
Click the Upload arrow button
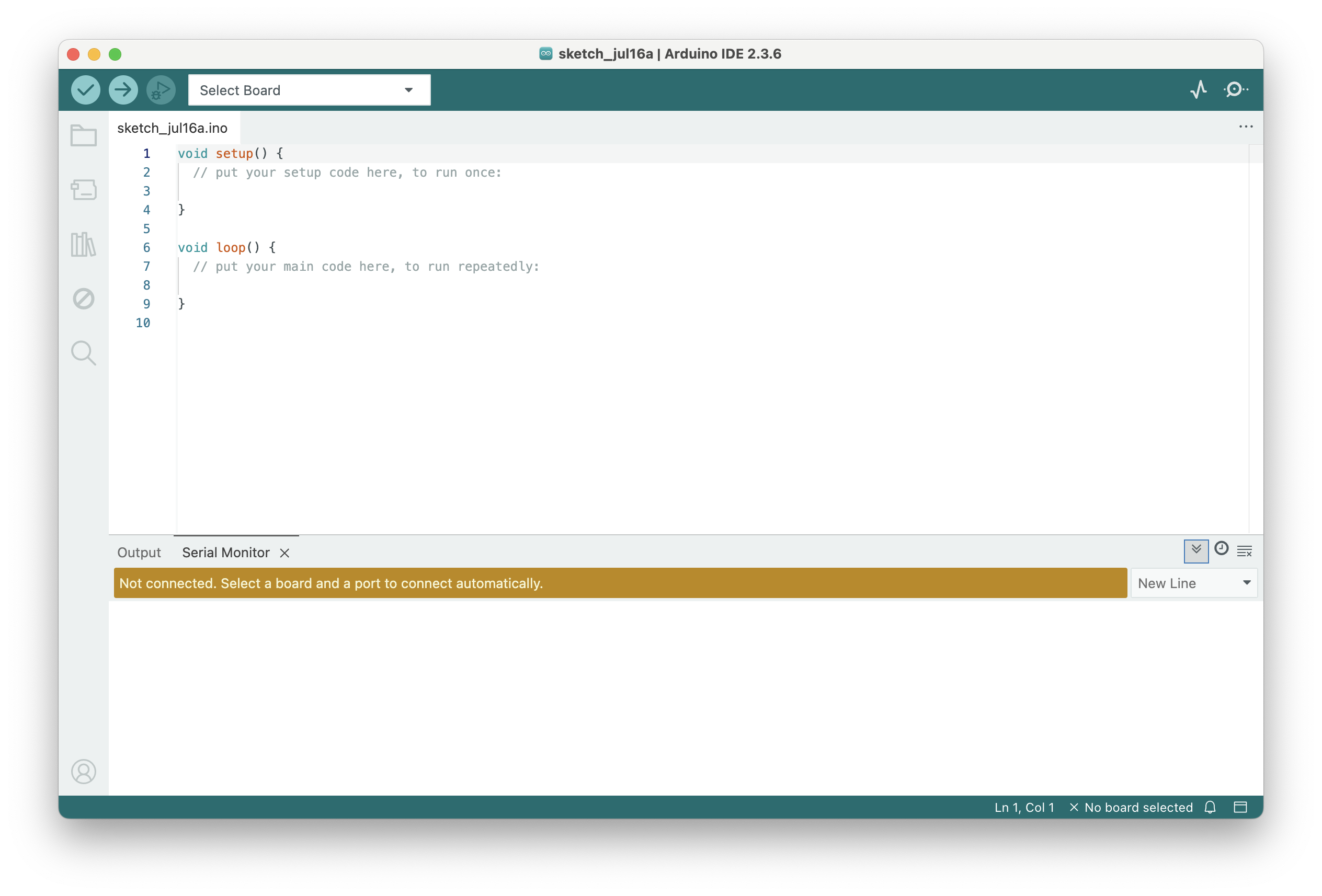pyautogui.click(x=123, y=90)
